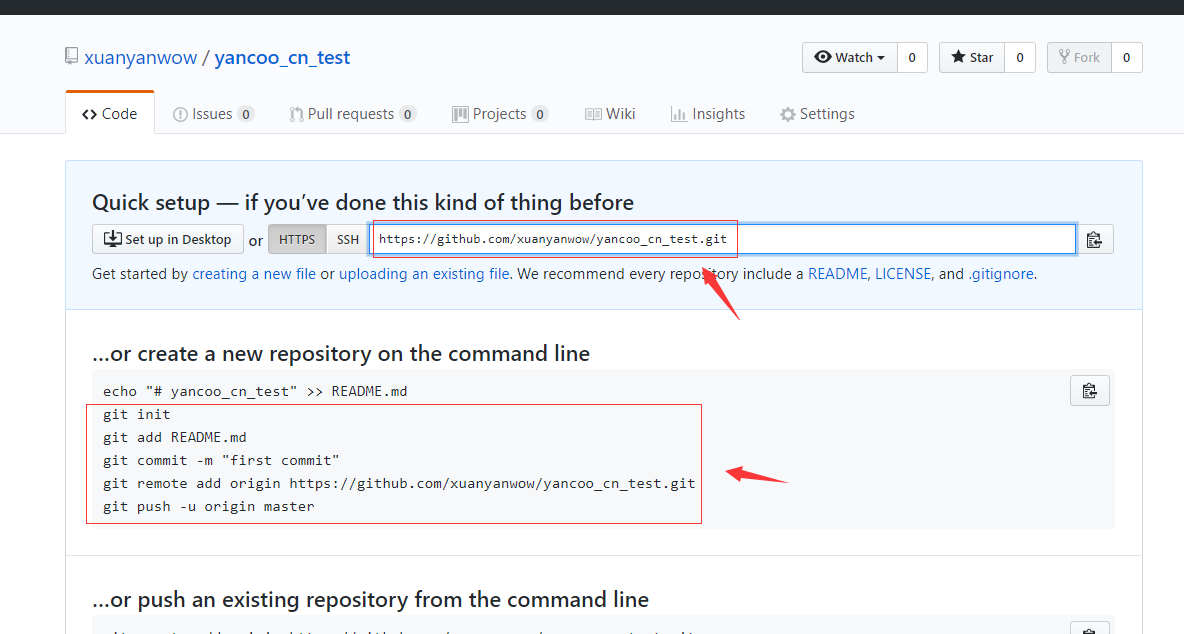
Task: Follow the 'uploading an existing file' link
Action: (x=424, y=274)
